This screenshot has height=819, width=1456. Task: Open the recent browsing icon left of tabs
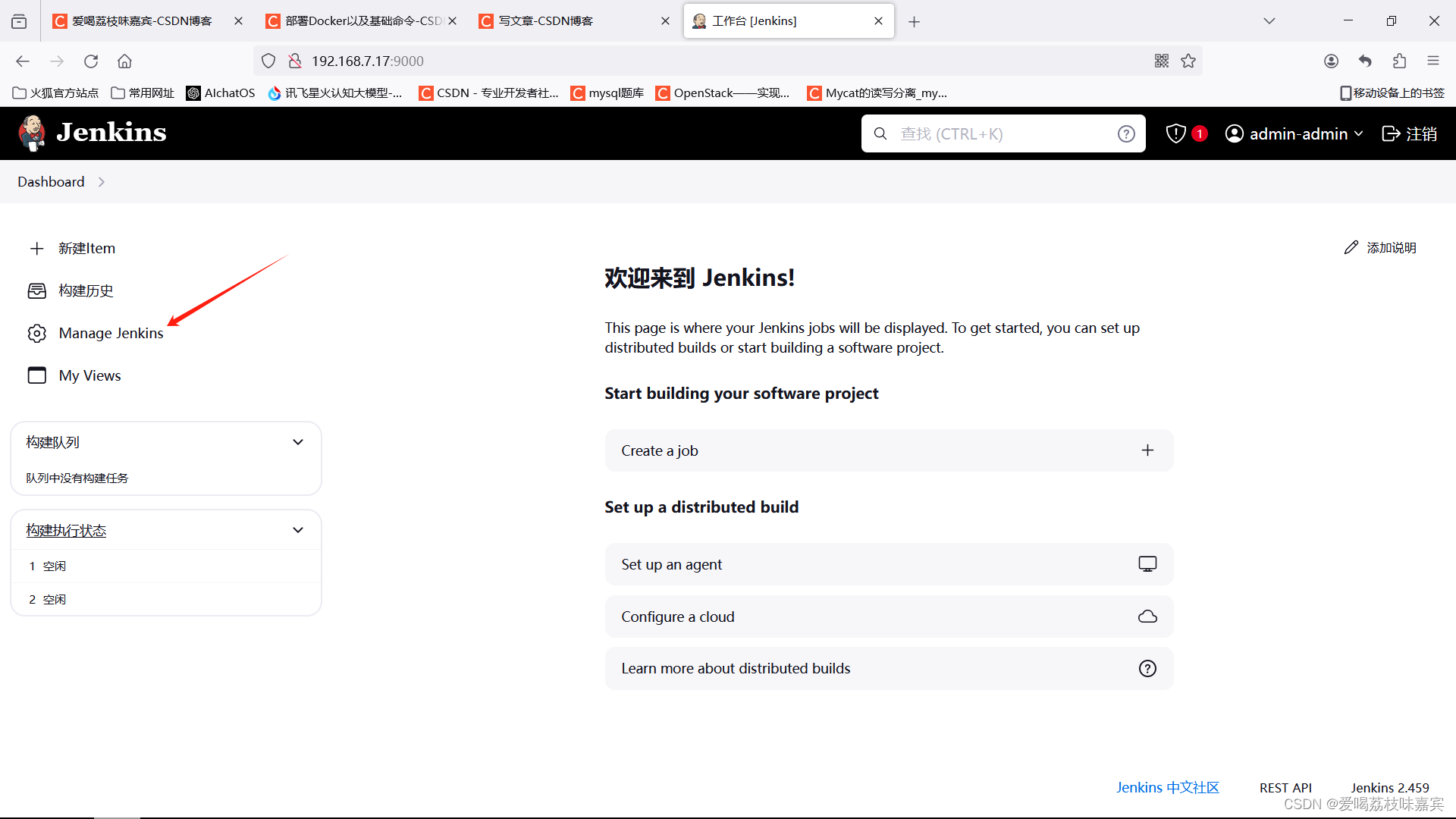click(x=19, y=21)
